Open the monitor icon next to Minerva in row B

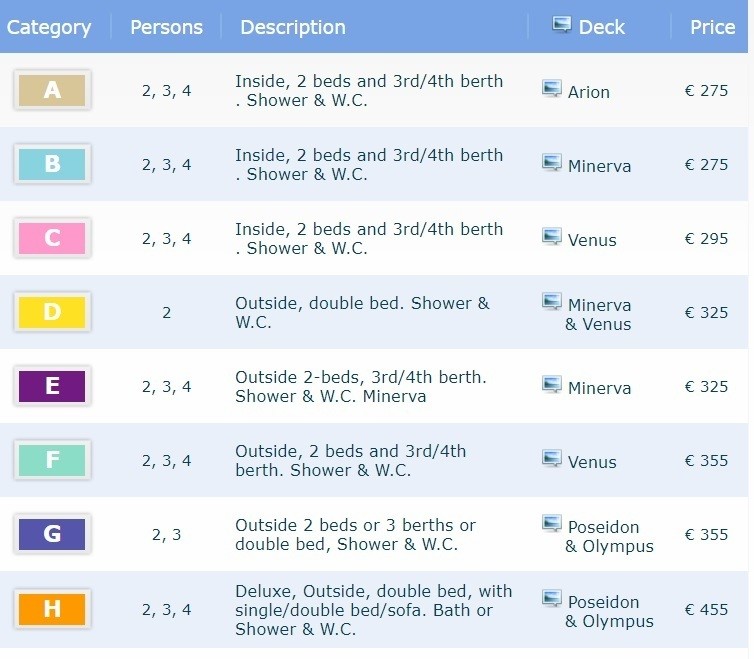click(x=552, y=162)
